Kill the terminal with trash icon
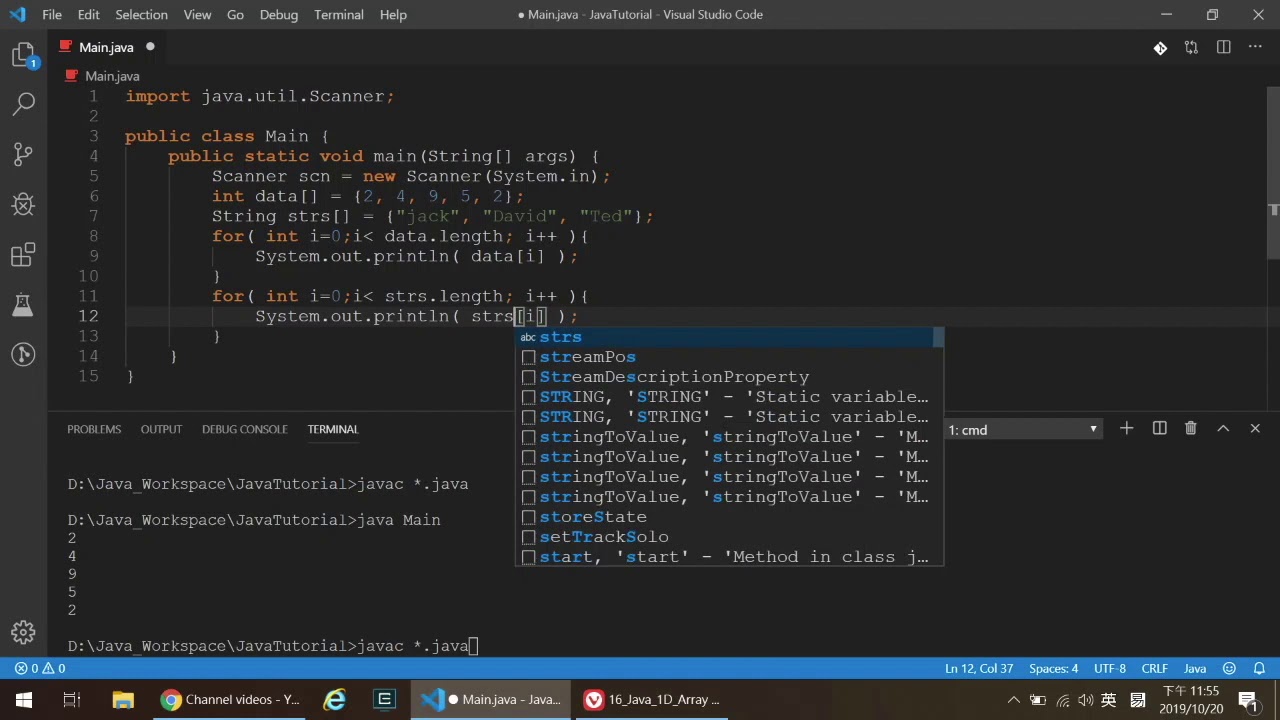The height and width of the screenshot is (720, 1280). 1190,428
